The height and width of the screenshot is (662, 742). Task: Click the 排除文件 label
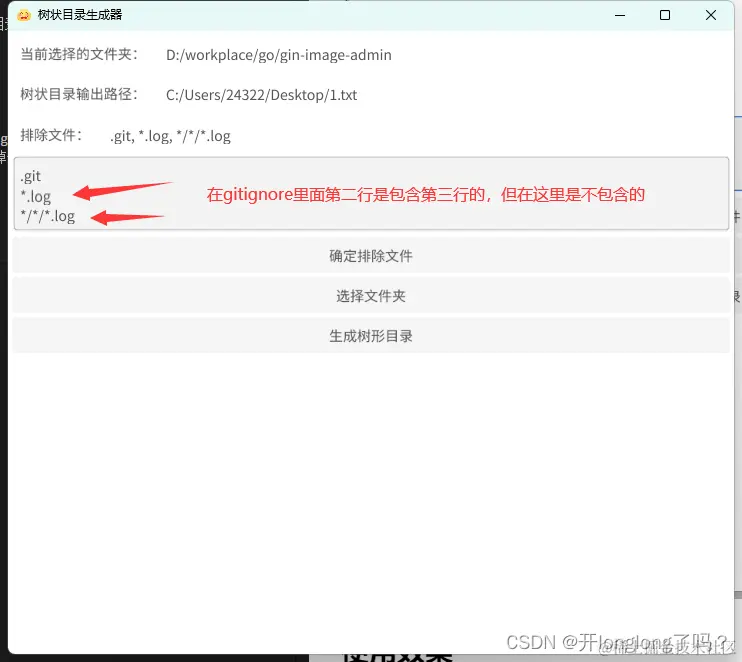pyautogui.click(x=51, y=135)
